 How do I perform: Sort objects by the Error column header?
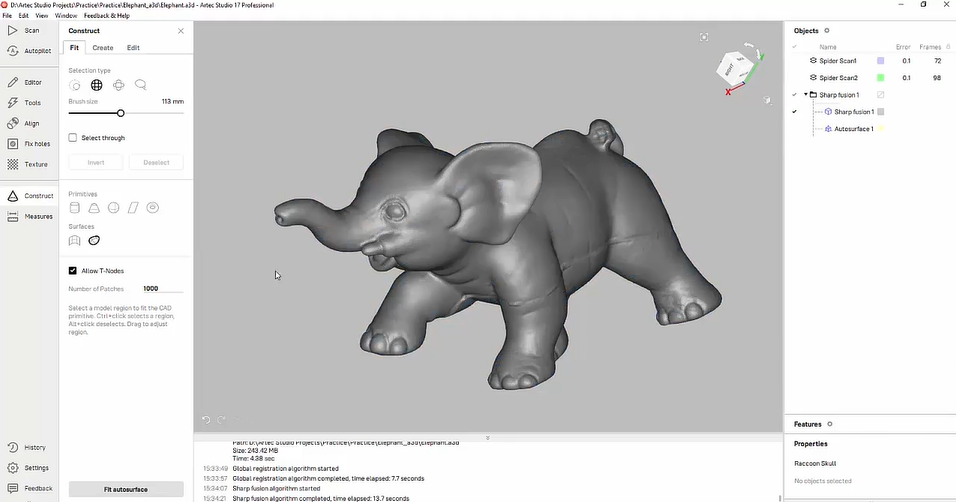(x=903, y=47)
